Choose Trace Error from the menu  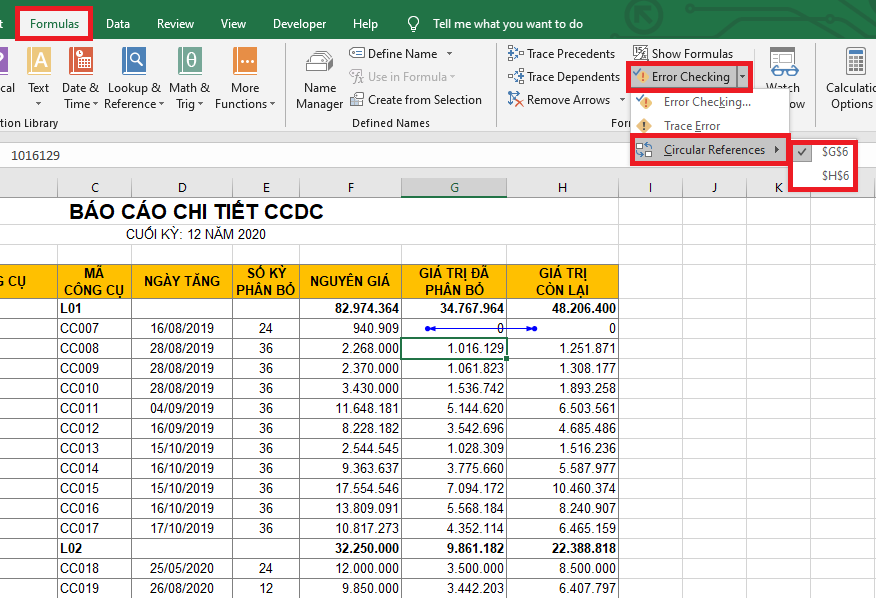click(691, 126)
